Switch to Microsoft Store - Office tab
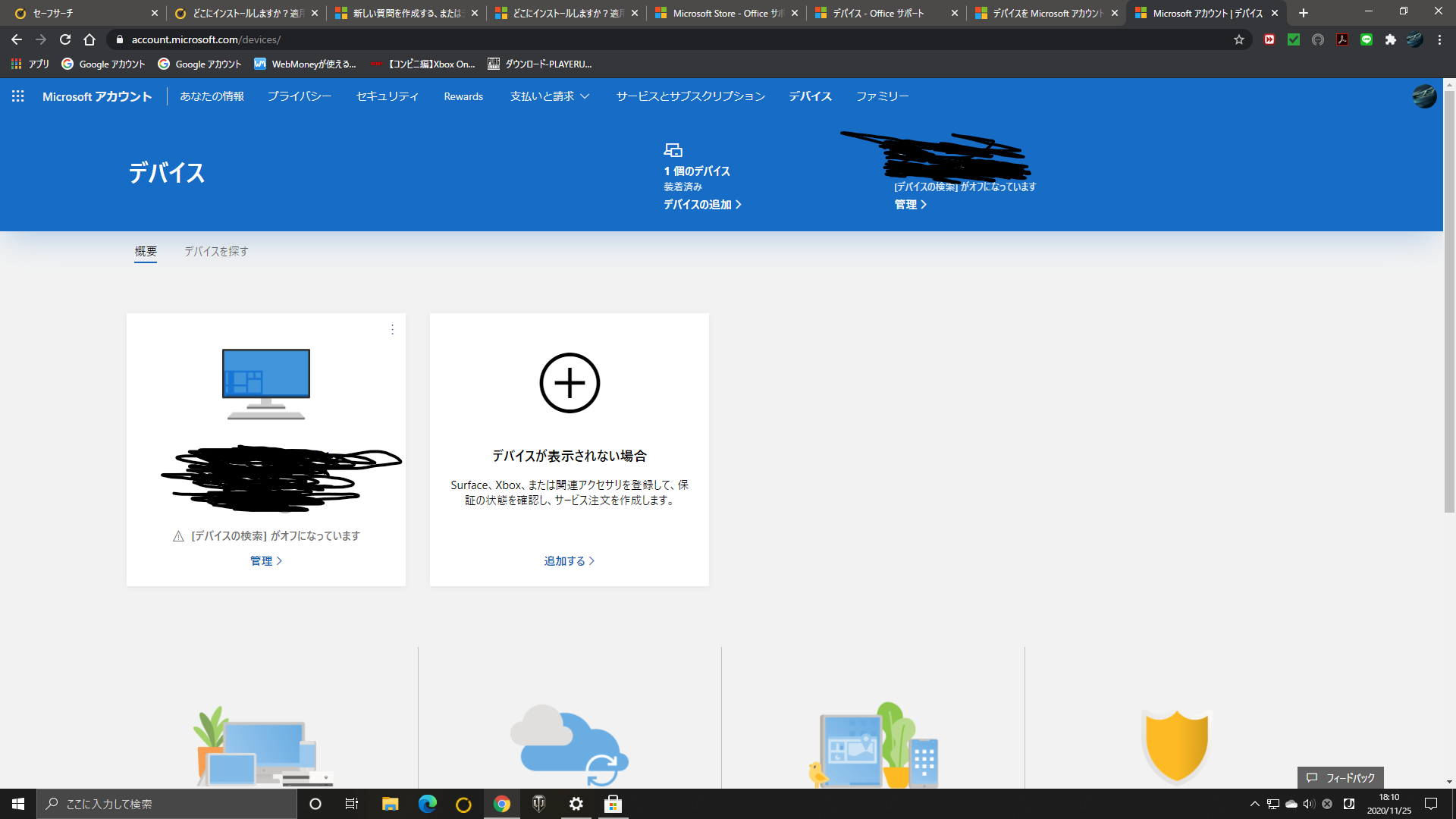 (x=726, y=13)
